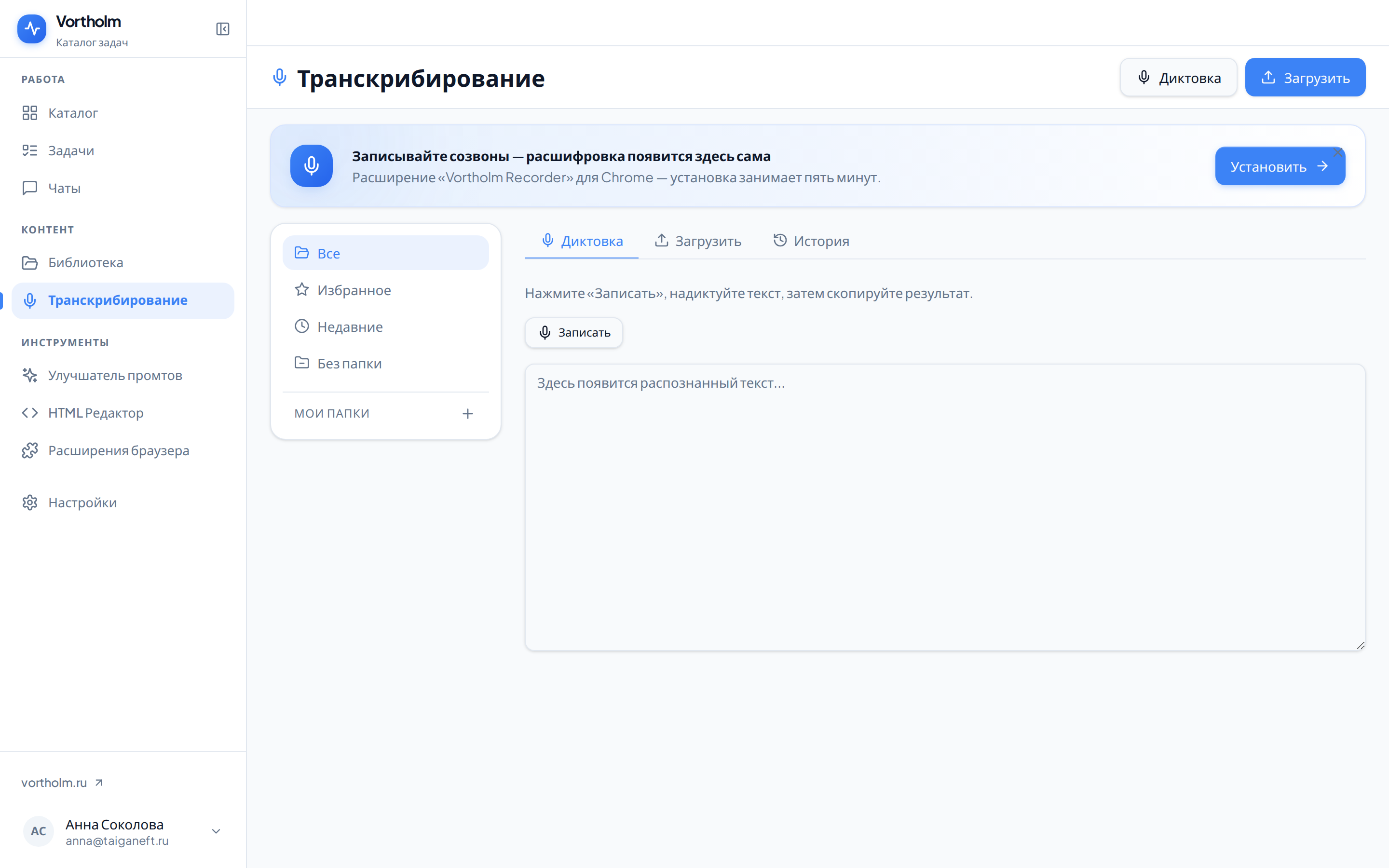The width and height of the screenshot is (1389, 868).
Task: Click the Задачи checklist icon
Action: pyautogui.click(x=30, y=150)
